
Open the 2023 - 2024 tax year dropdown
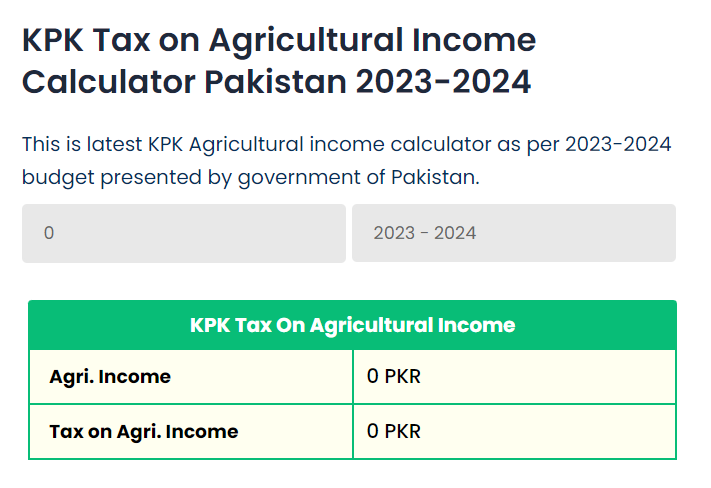513,234
